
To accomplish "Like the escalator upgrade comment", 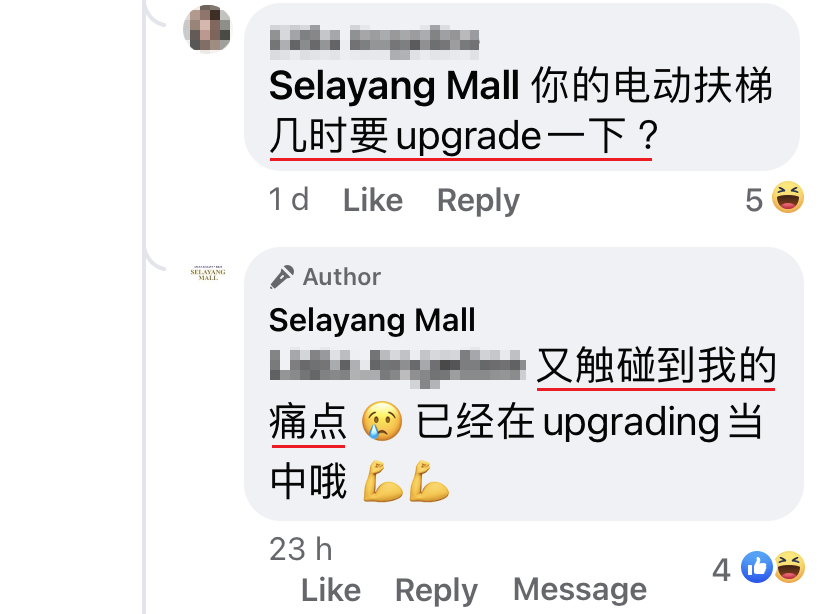I will coord(373,200).
